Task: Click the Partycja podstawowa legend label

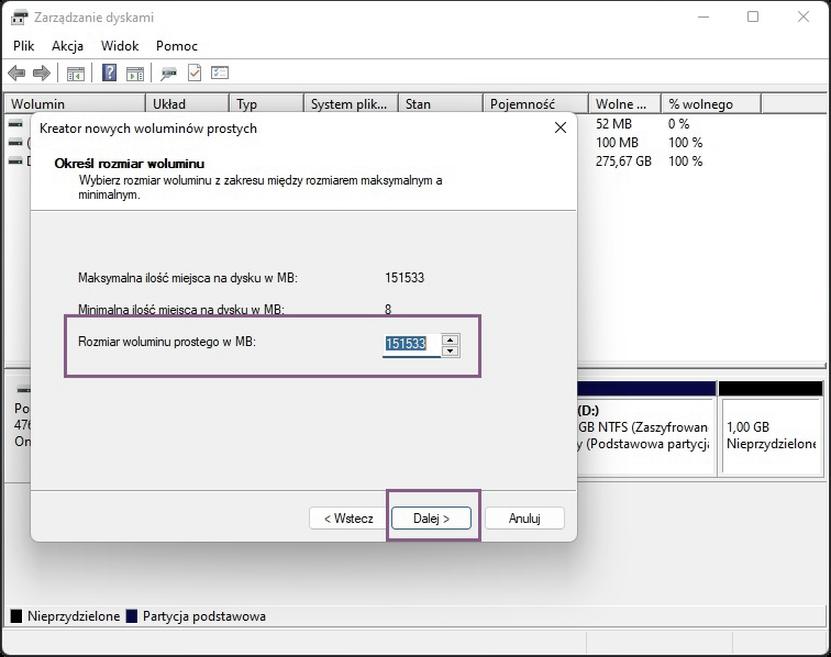Action: tap(204, 616)
